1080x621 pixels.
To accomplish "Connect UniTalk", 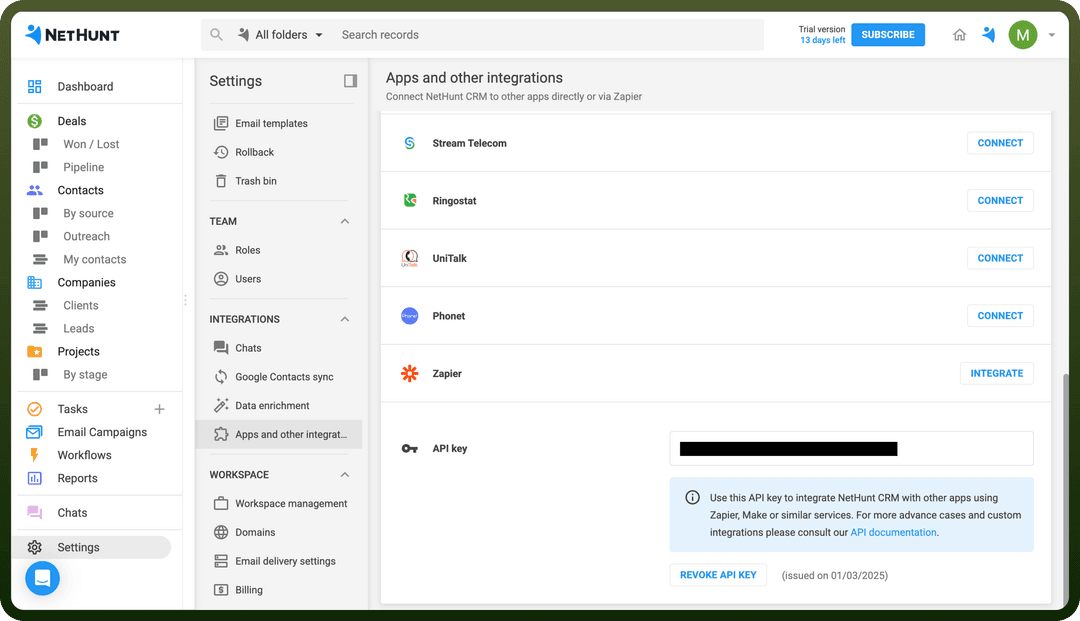I will point(1000,258).
